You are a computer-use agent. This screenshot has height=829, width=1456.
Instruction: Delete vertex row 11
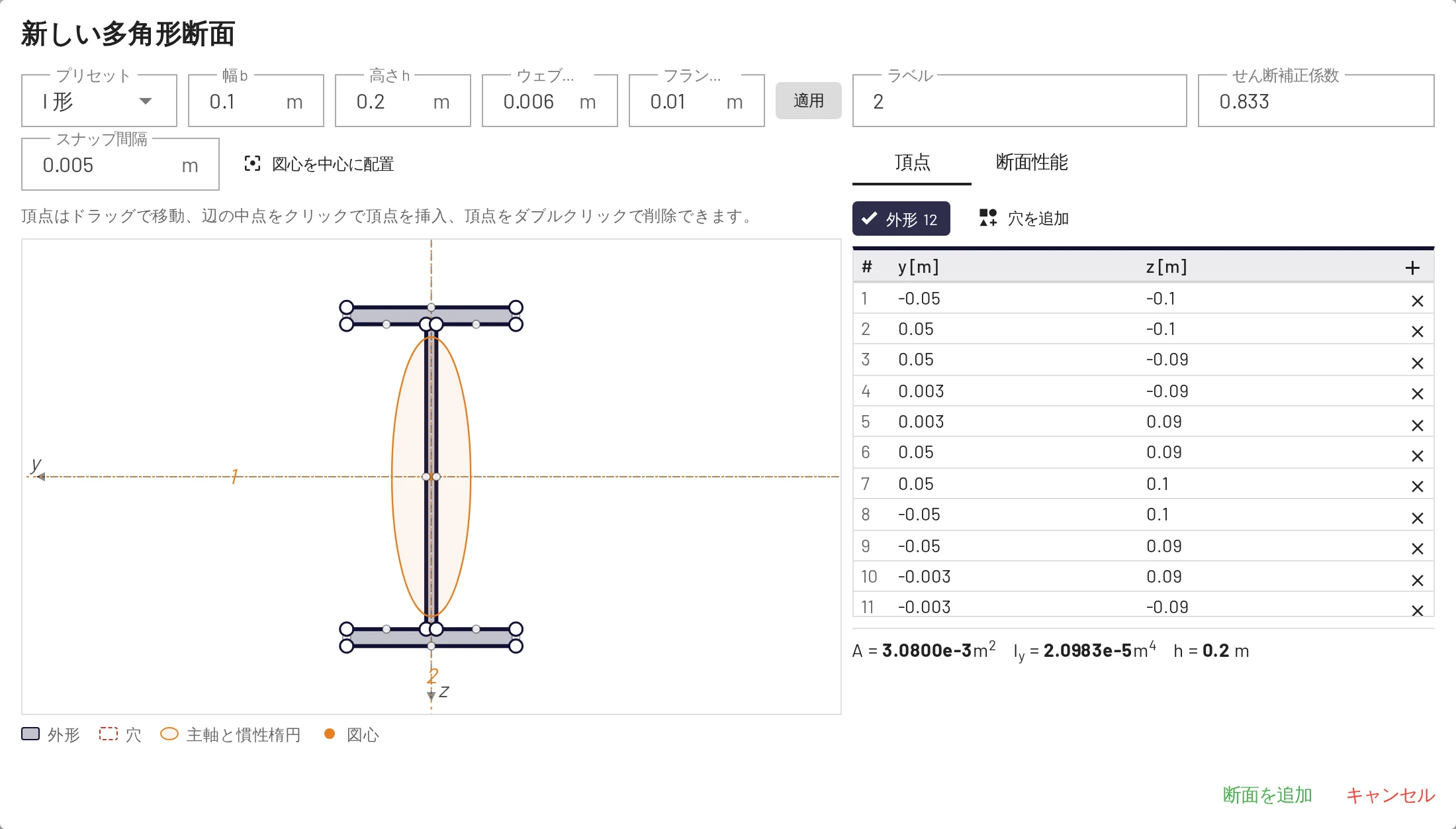tap(1417, 610)
